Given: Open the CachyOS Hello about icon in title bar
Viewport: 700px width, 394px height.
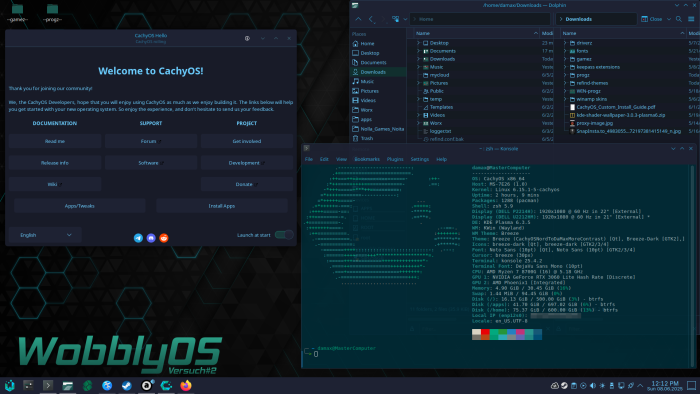Looking at the screenshot, I should coord(247,38).
